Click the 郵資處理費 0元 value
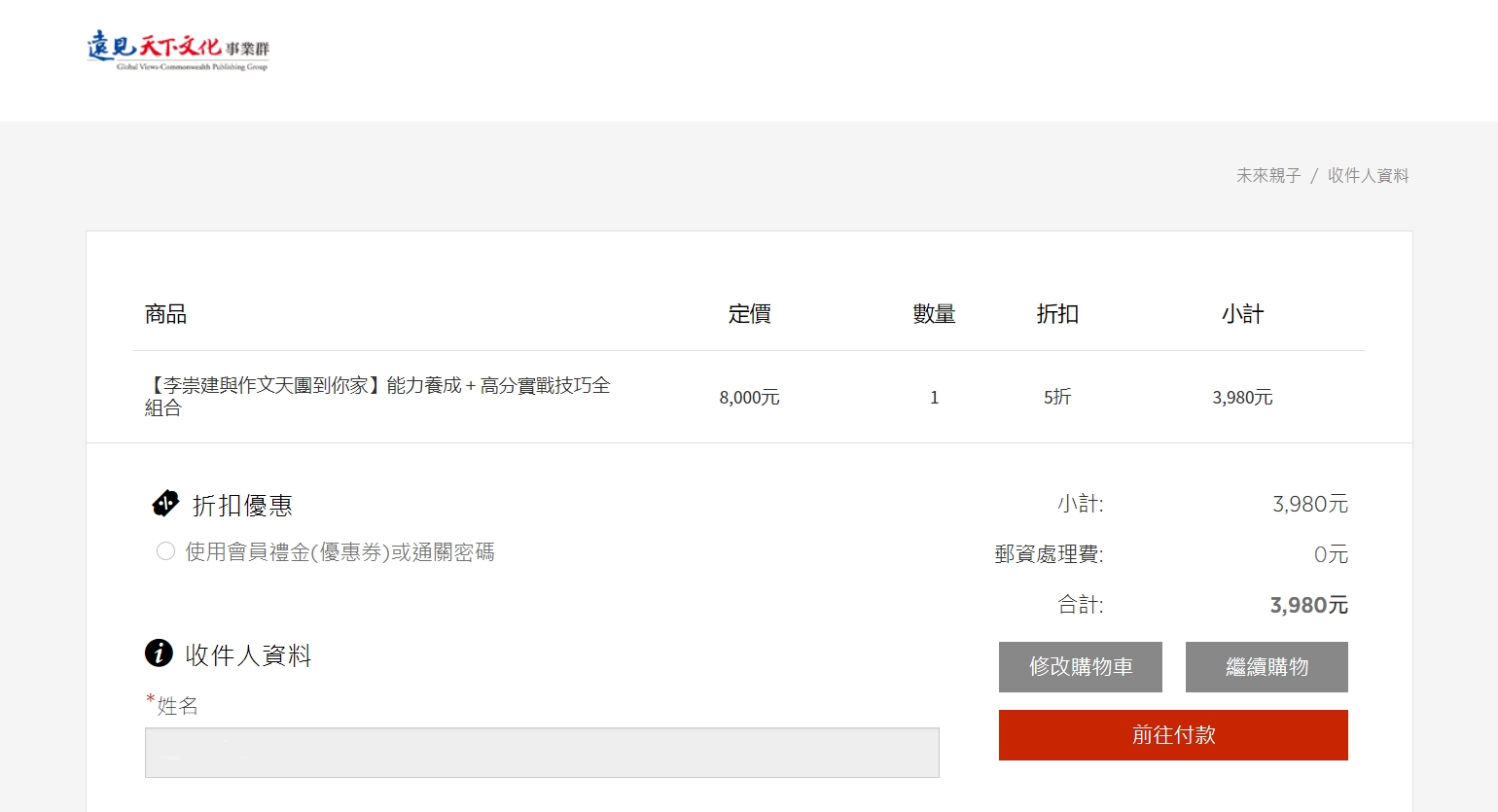The width and height of the screenshot is (1498, 812). 1331,554
